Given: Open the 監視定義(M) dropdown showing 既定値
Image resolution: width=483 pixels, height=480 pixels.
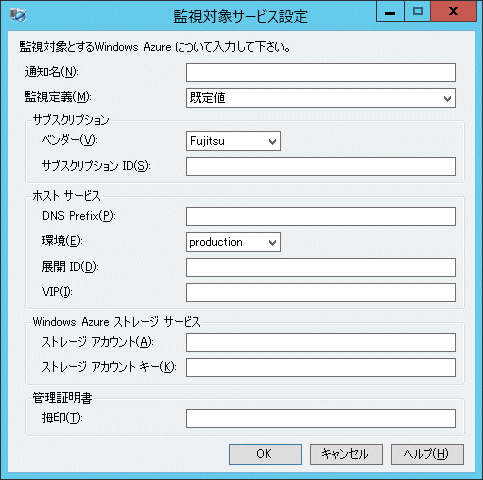Looking at the screenshot, I should [321, 98].
